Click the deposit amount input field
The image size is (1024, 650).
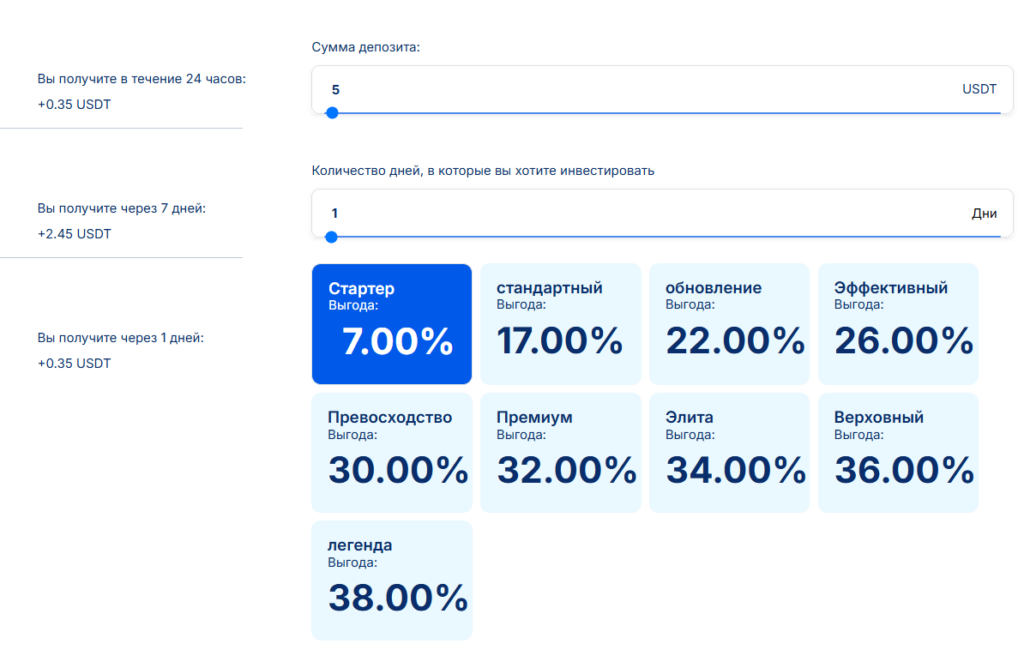pyautogui.click(x=640, y=89)
